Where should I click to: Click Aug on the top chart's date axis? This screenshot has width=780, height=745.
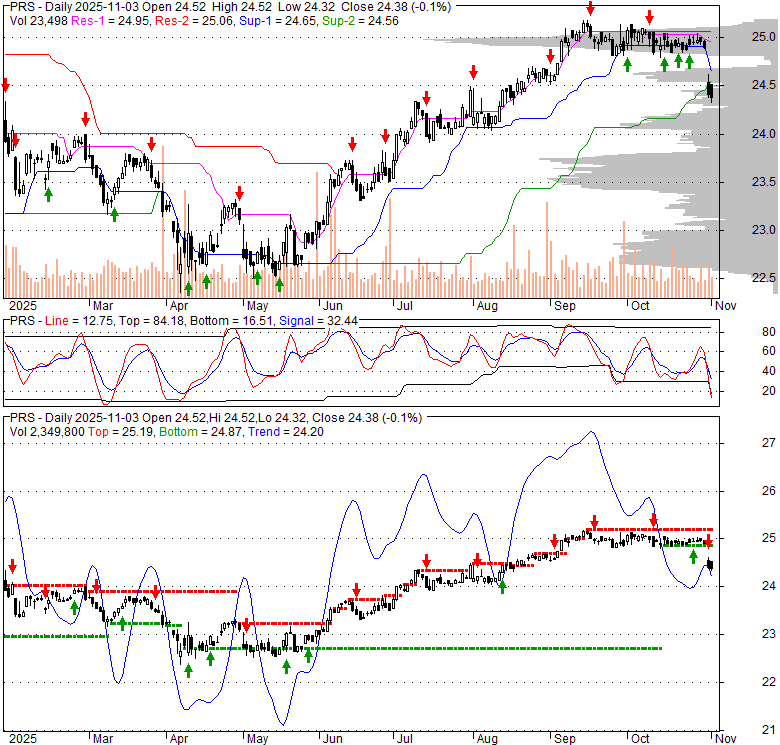pos(487,306)
